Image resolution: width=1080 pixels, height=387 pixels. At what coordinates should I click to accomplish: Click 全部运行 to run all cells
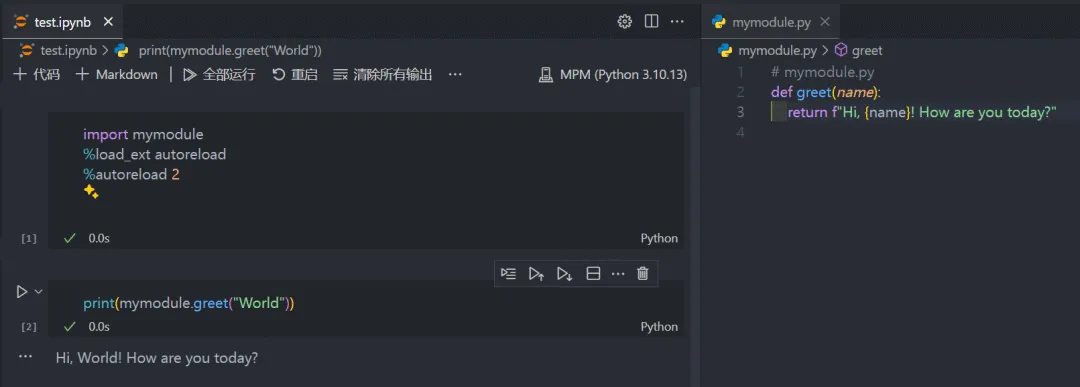click(x=219, y=74)
